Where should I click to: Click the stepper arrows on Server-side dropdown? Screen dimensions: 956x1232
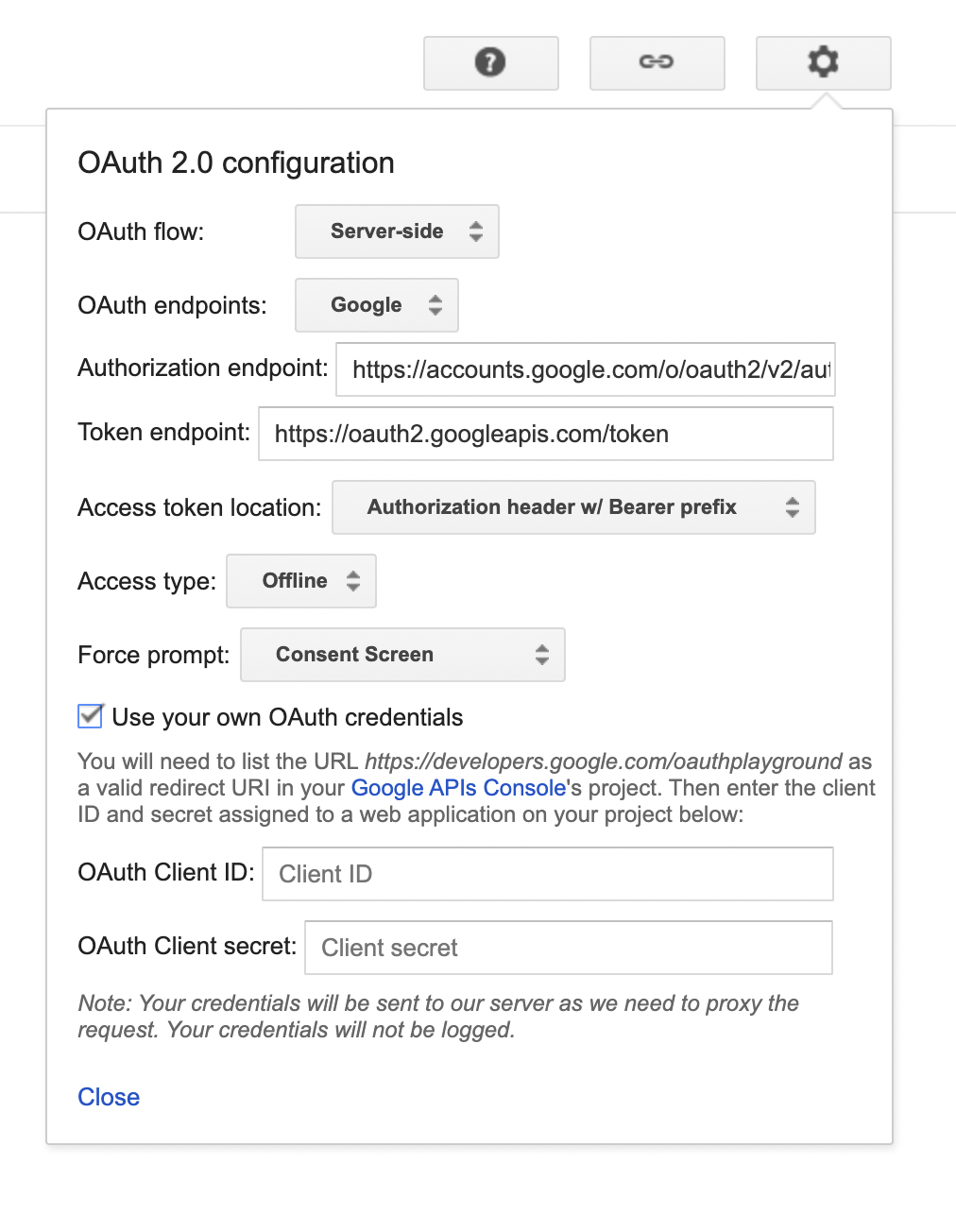click(475, 231)
